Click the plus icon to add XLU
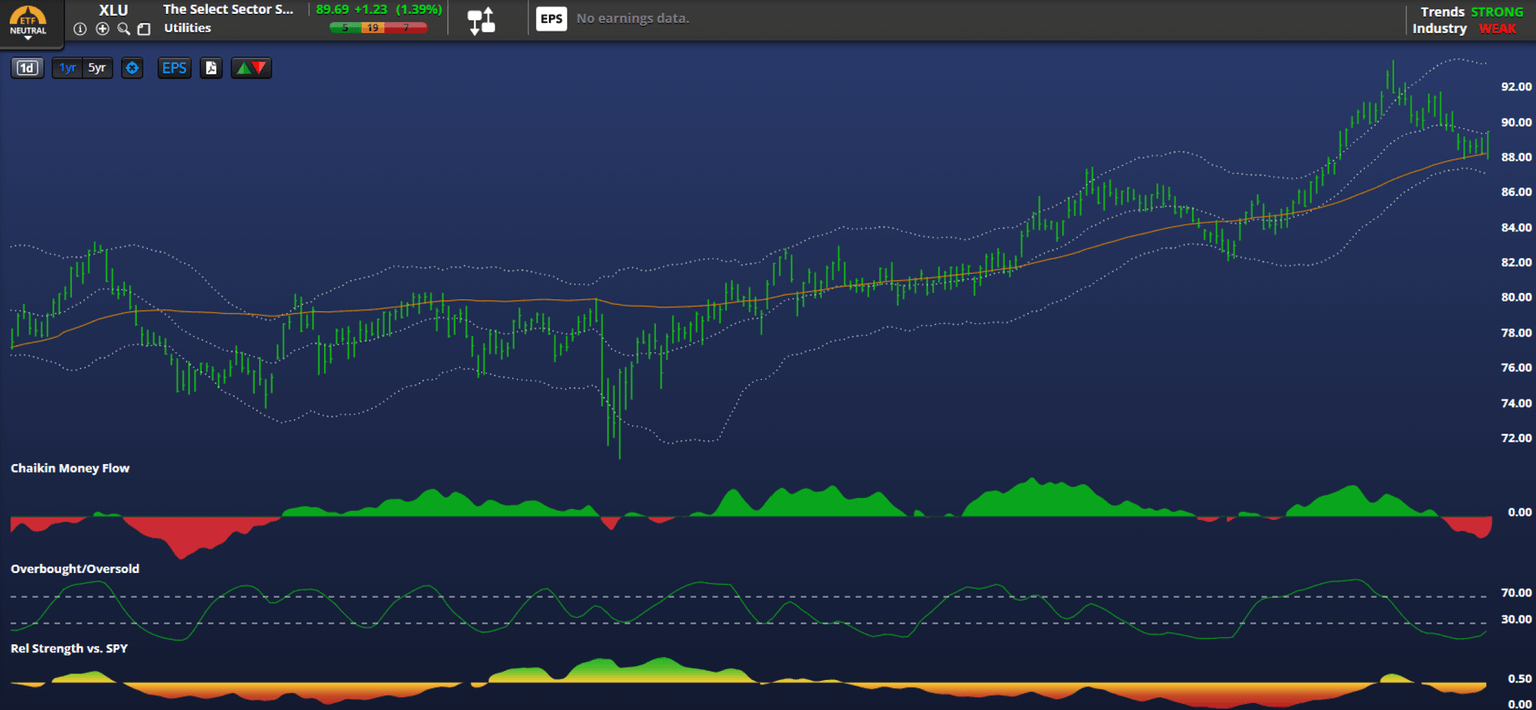Image resolution: width=1536 pixels, height=710 pixels. click(102, 29)
